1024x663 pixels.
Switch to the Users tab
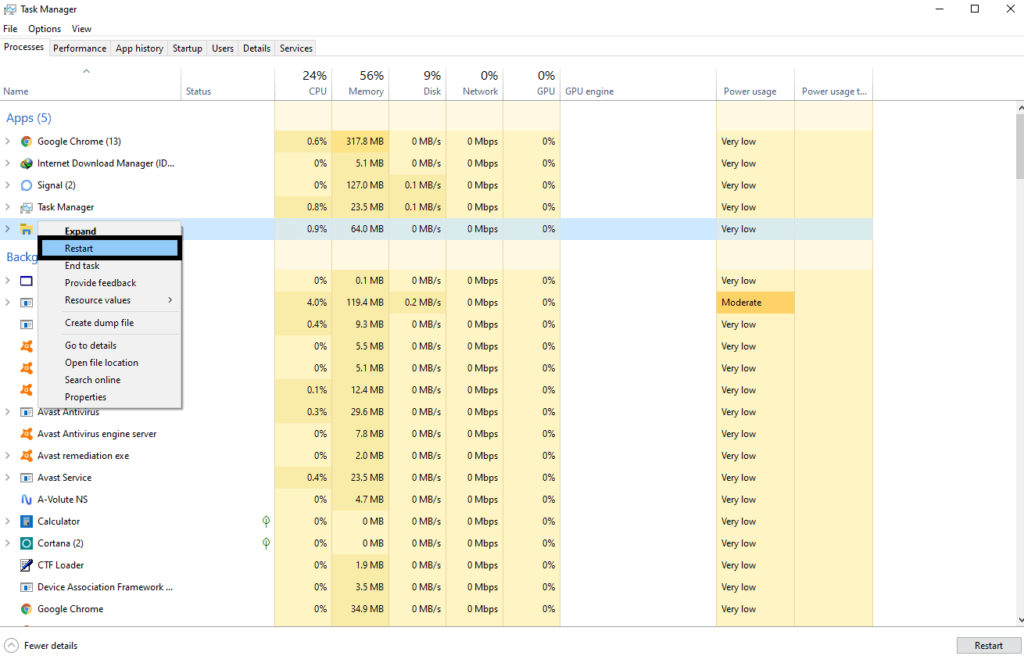point(223,48)
